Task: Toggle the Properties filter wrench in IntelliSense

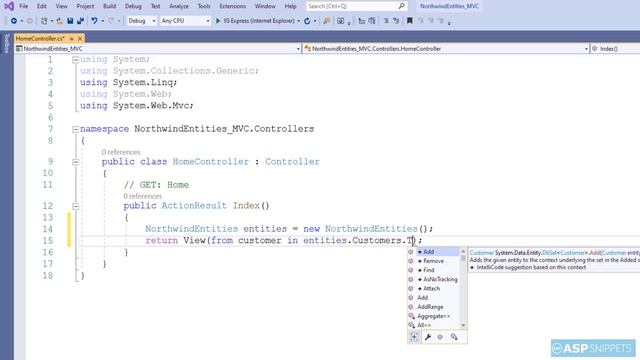Action: click(x=428, y=337)
